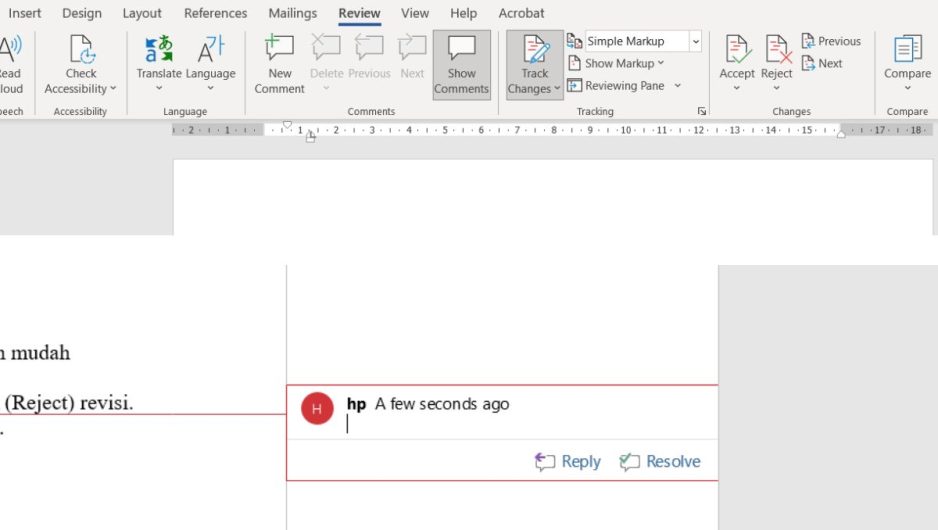The width and height of the screenshot is (938, 530).
Task: Open the Mailings tab
Action: [x=293, y=13]
